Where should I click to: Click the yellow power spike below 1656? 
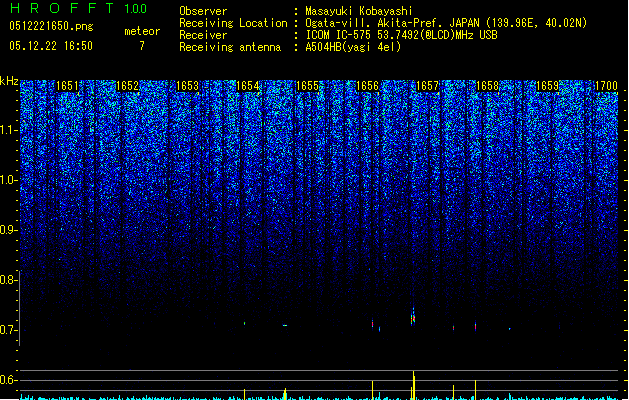373,389
